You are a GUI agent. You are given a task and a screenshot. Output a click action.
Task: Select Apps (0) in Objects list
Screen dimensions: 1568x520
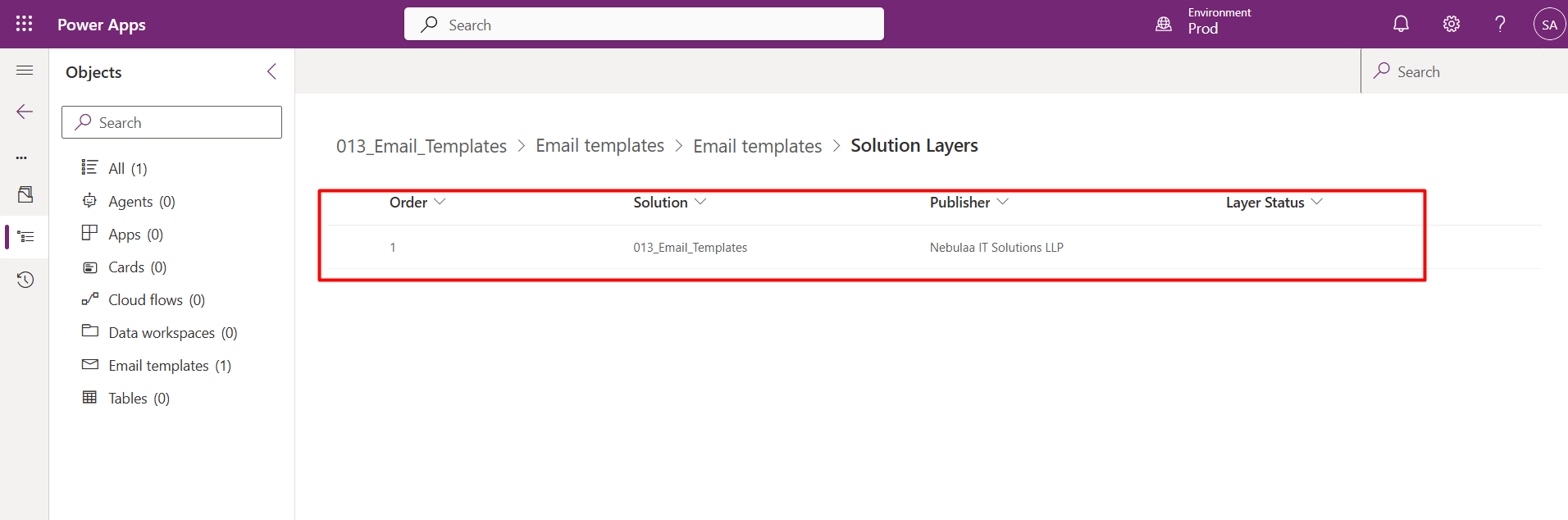(123, 234)
